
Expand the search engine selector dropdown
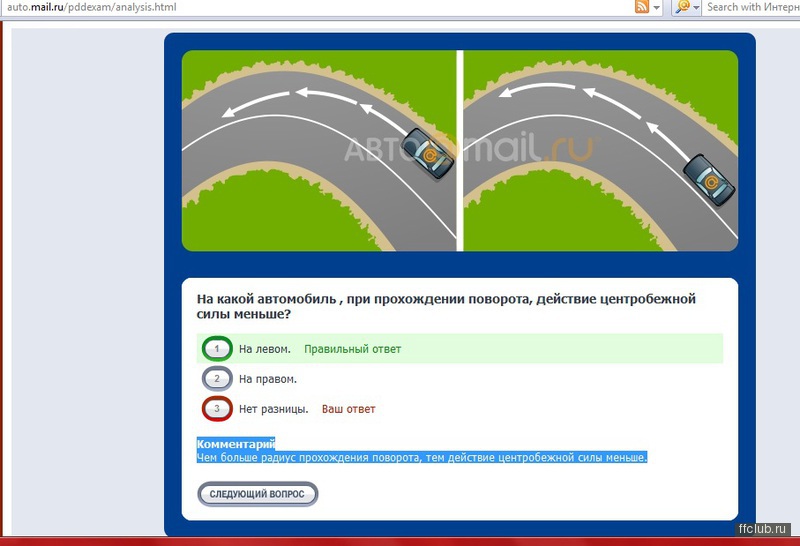(697, 7)
